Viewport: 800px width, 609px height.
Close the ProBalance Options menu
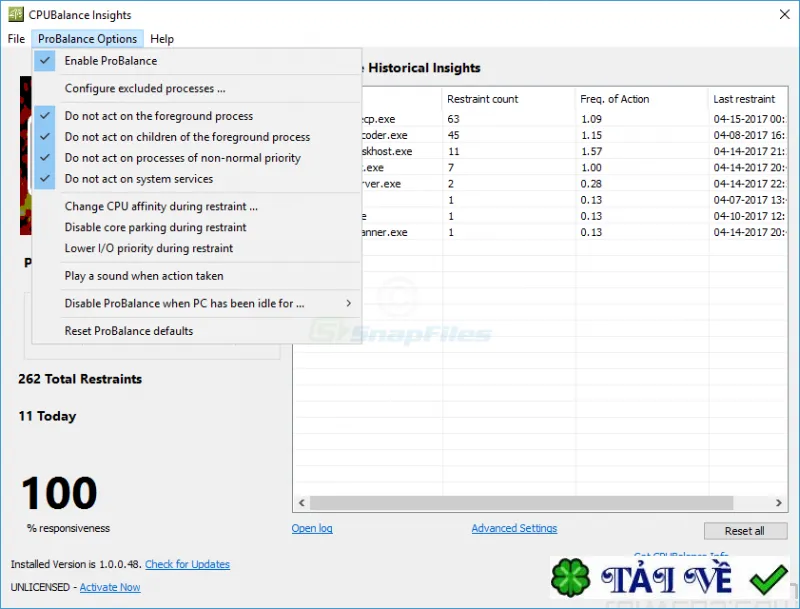(87, 39)
